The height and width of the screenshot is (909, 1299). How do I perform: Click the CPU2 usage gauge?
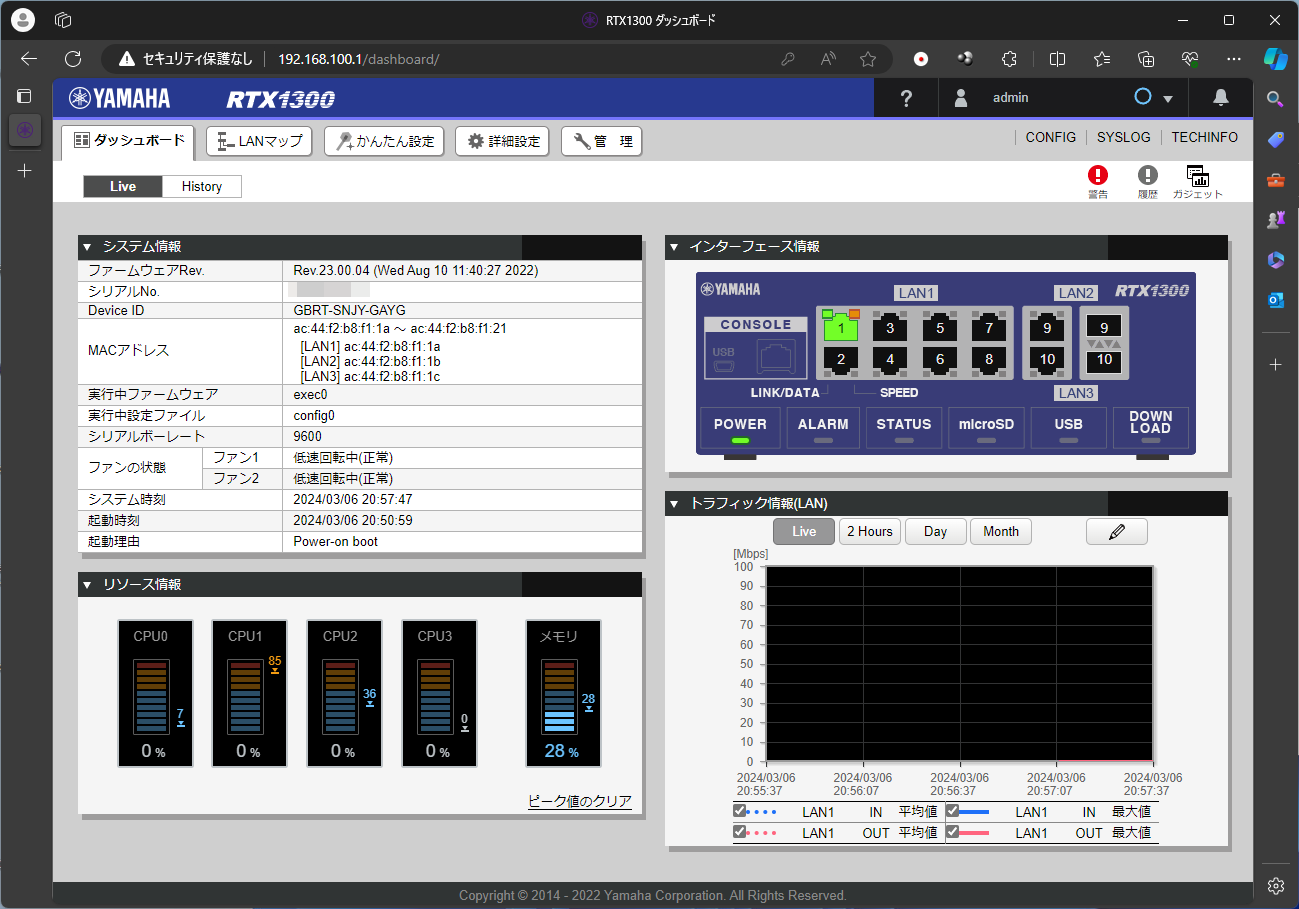(345, 694)
